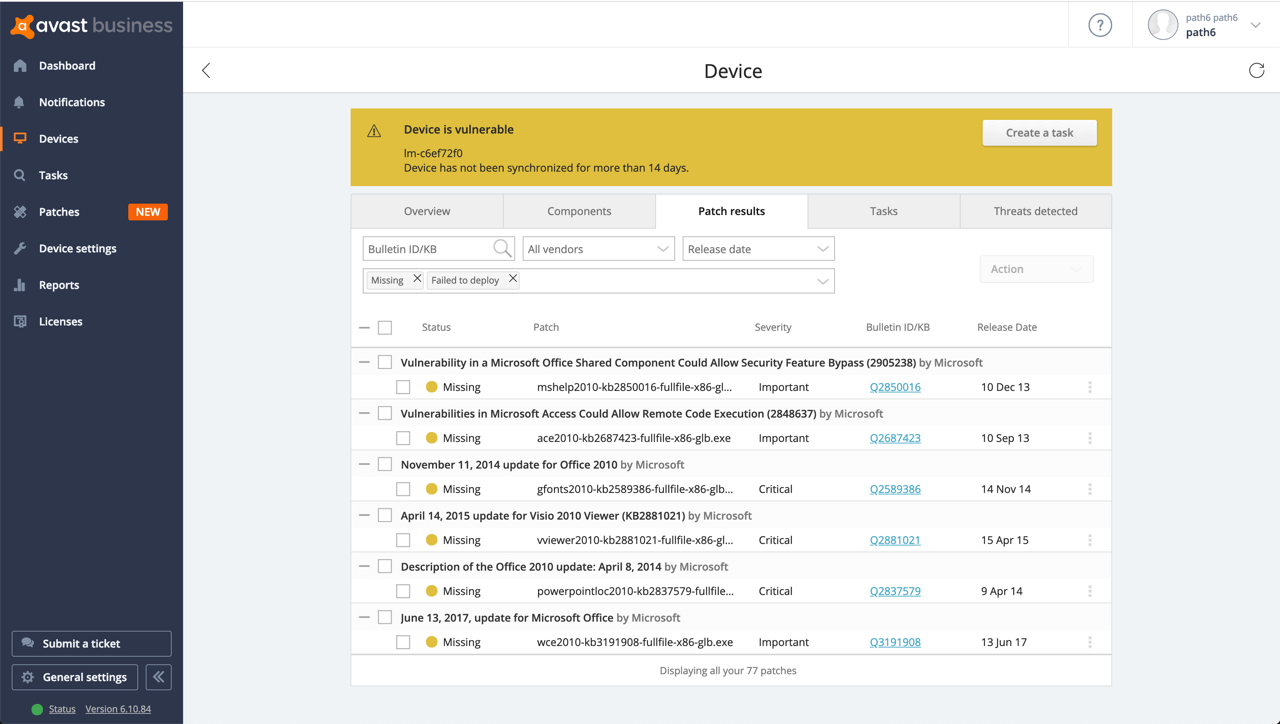Image resolution: width=1280 pixels, height=724 pixels.
Task: Click the refresh icon on Device page
Action: click(x=1256, y=70)
